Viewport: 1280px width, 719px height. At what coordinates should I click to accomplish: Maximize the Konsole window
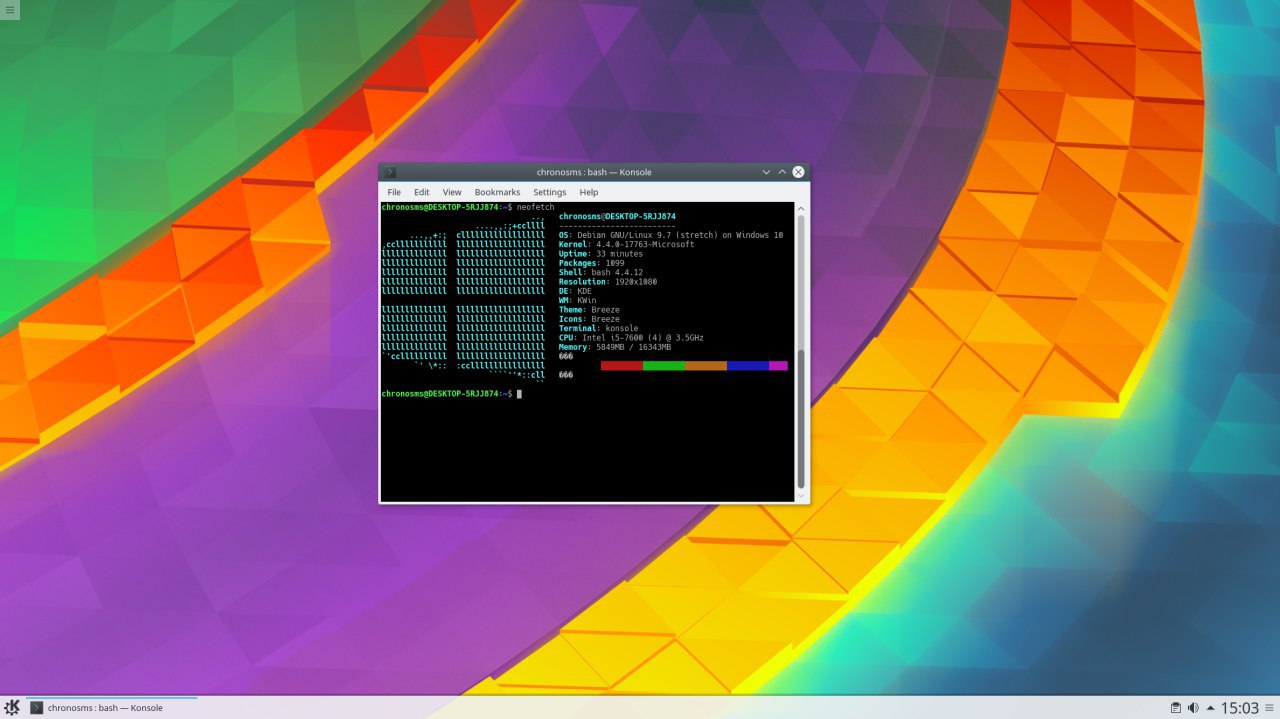click(x=783, y=172)
